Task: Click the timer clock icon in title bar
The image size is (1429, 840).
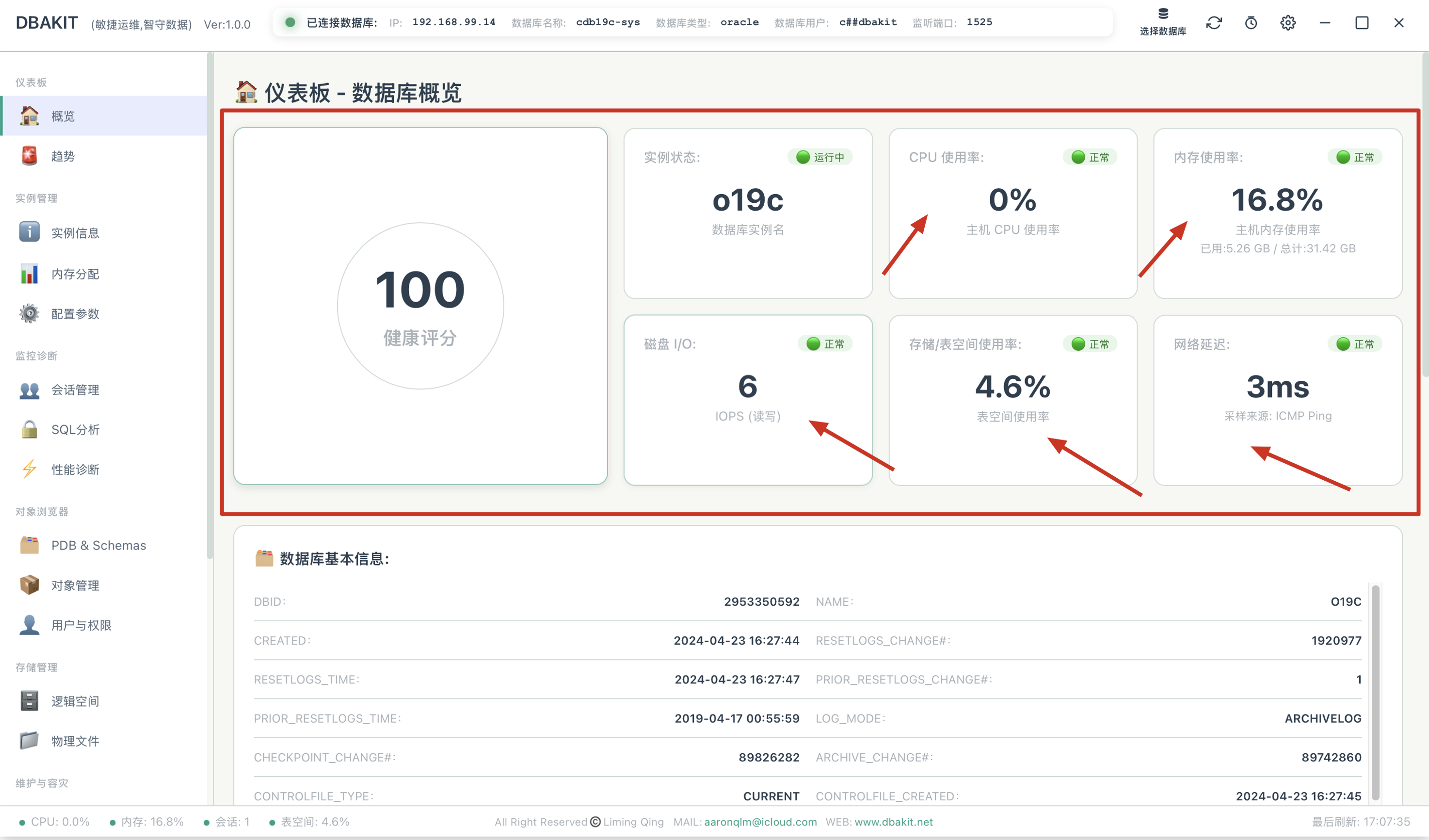Action: coord(1251,23)
